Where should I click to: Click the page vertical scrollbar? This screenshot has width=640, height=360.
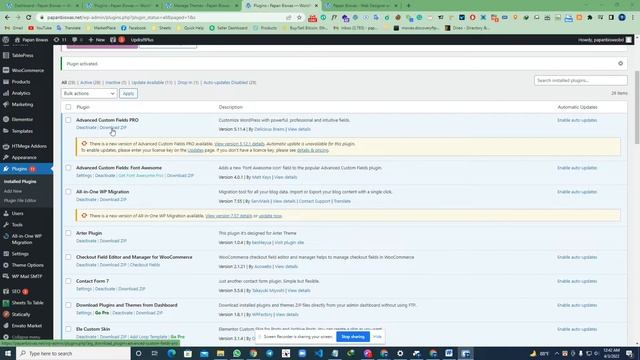point(637,107)
